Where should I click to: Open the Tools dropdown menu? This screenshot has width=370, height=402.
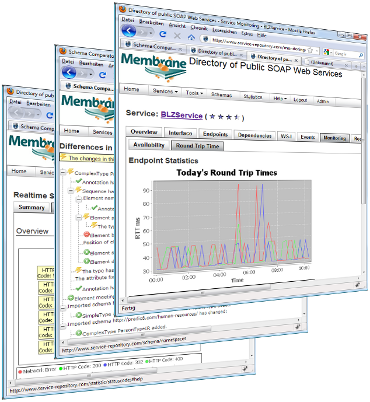point(194,93)
